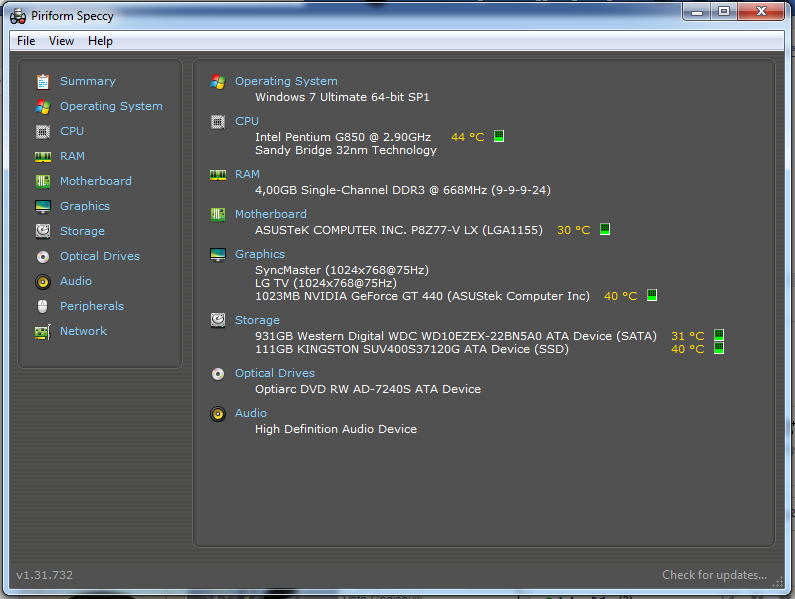Go to Operating System section in sidebar
Screen dimensions: 795x599
pos(111,106)
